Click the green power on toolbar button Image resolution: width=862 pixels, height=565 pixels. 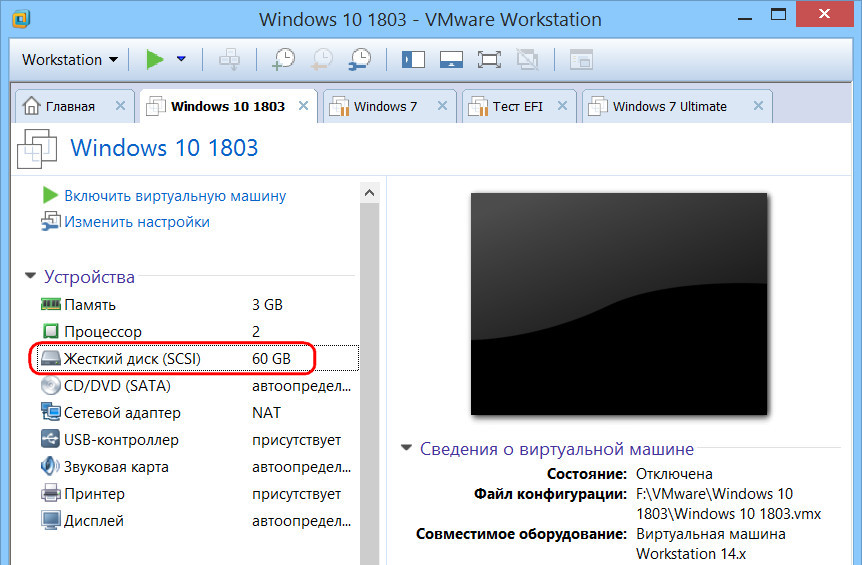point(154,59)
